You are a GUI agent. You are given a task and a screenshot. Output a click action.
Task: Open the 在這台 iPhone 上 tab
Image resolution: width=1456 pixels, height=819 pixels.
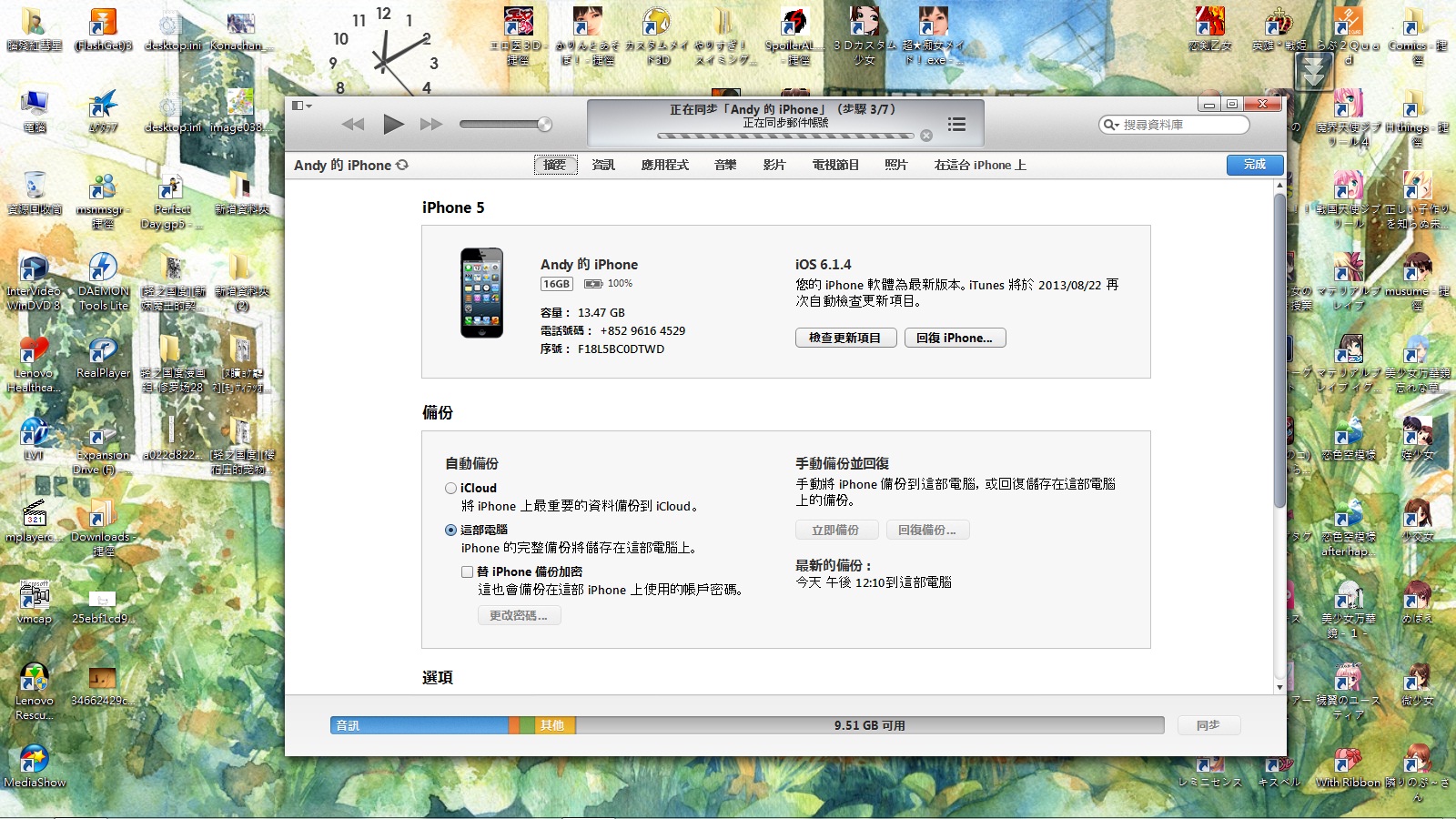(980, 165)
